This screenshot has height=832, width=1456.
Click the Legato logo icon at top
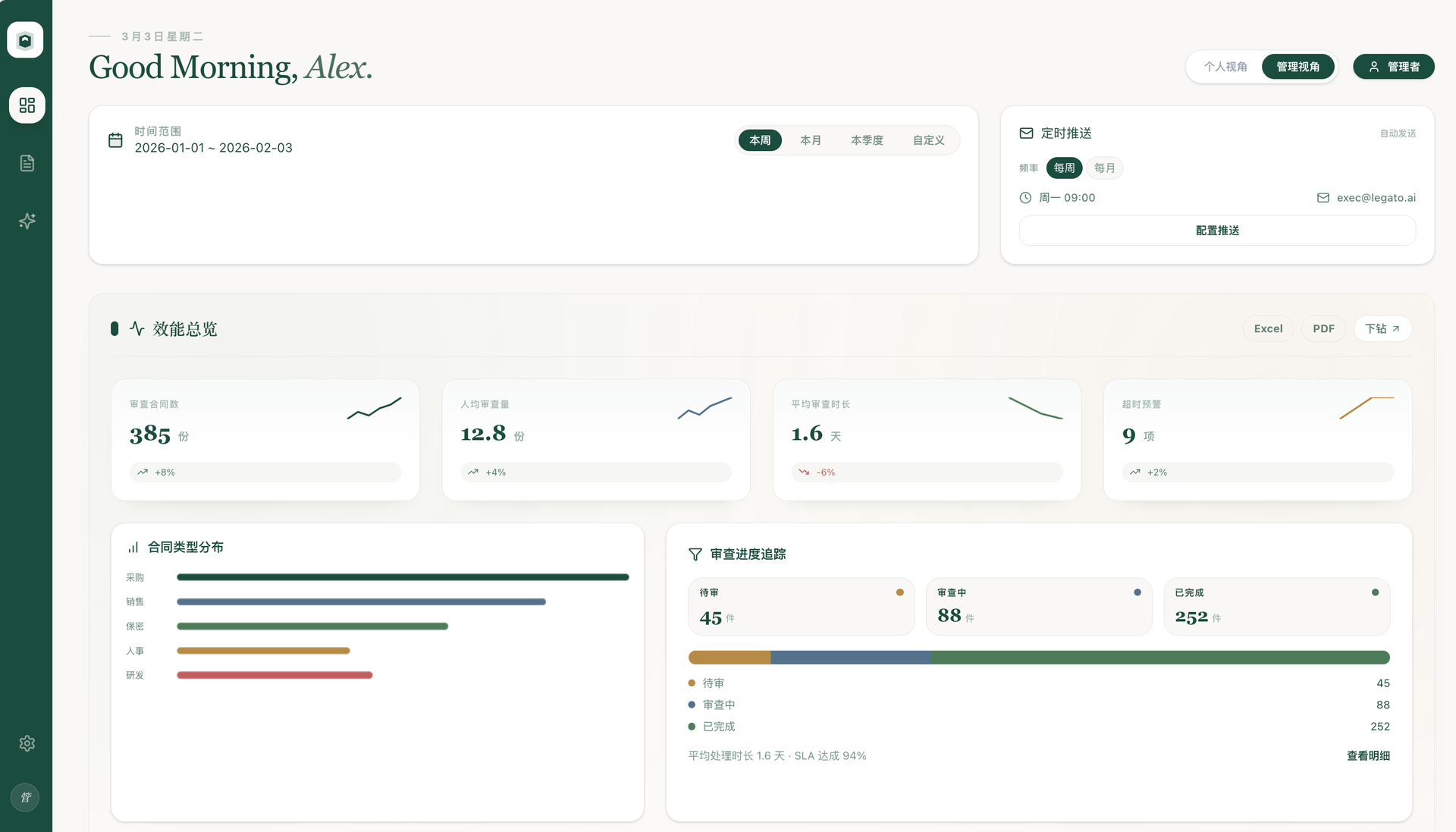[x=25, y=39]
